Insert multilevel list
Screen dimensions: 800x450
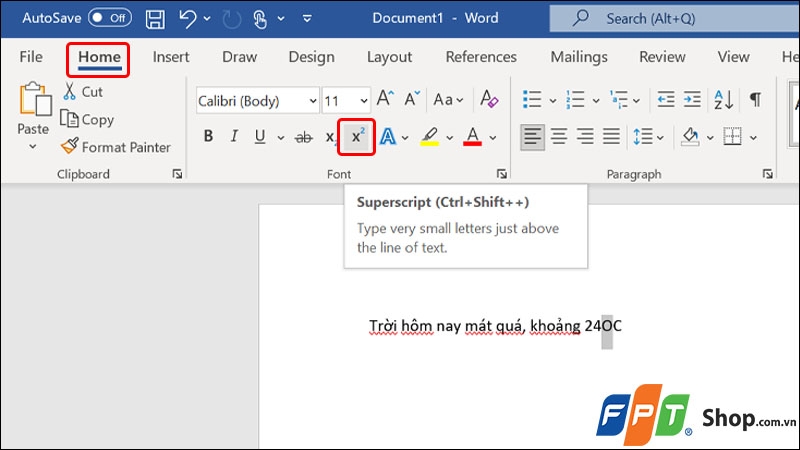click(x=618, y=99)
